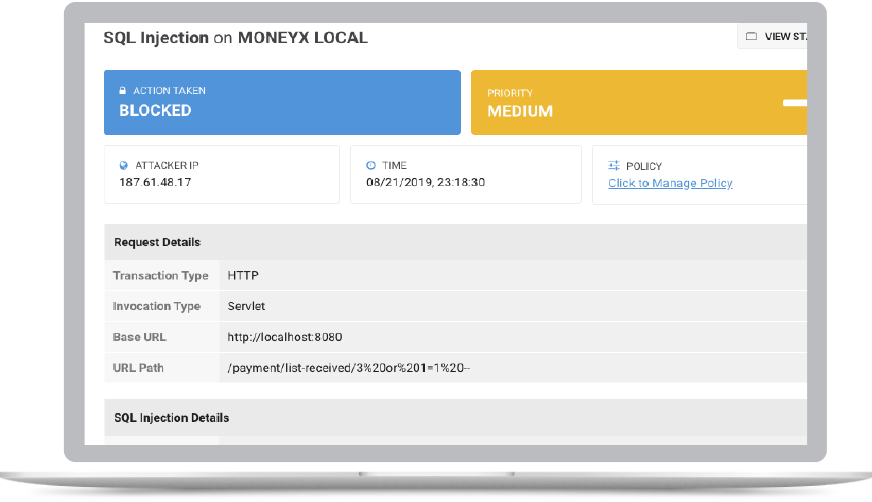
Task: Select the URL Path label
Action: [x=138, y=368]
